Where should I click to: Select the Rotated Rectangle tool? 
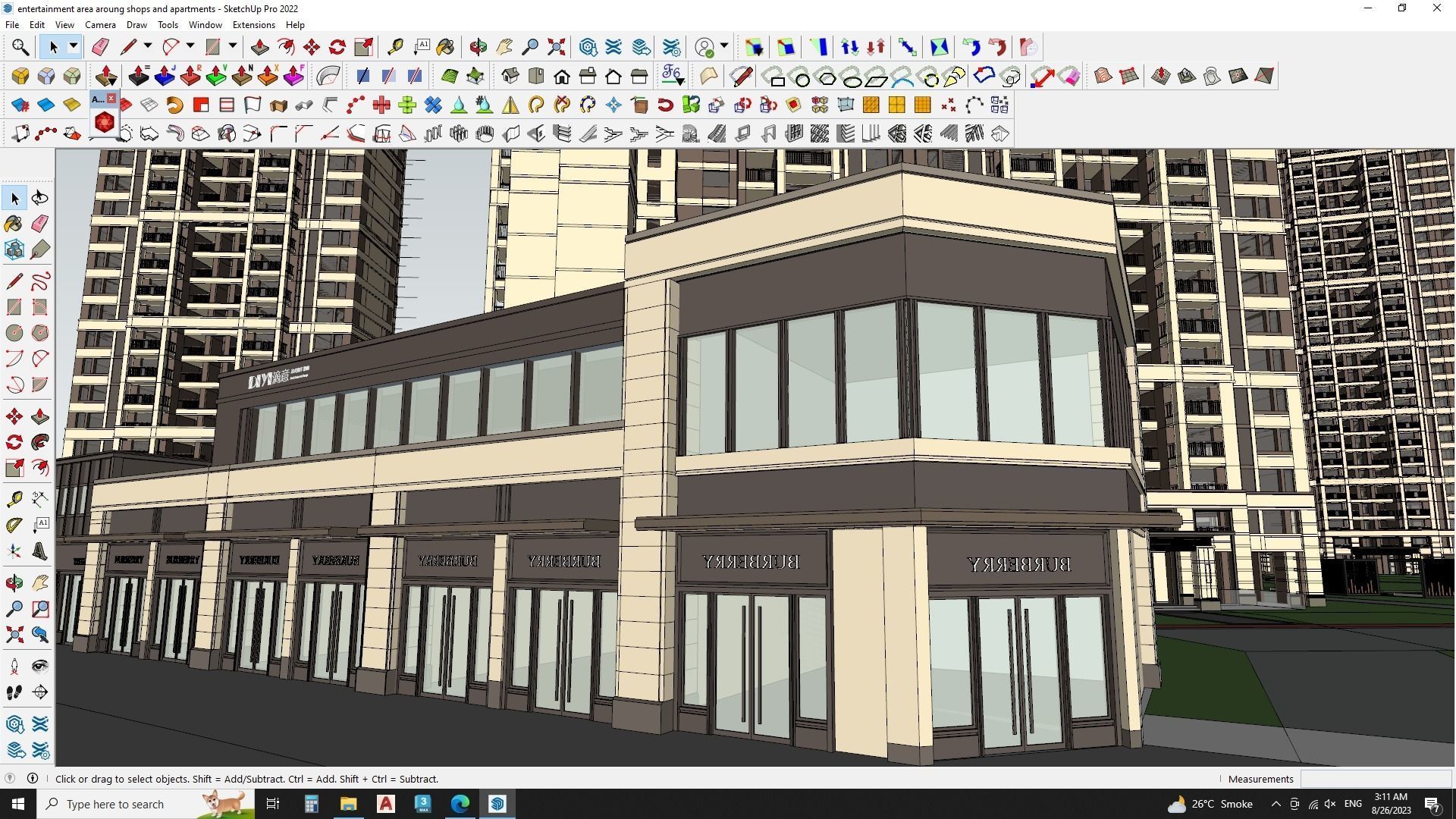click(x=40, y=307)
